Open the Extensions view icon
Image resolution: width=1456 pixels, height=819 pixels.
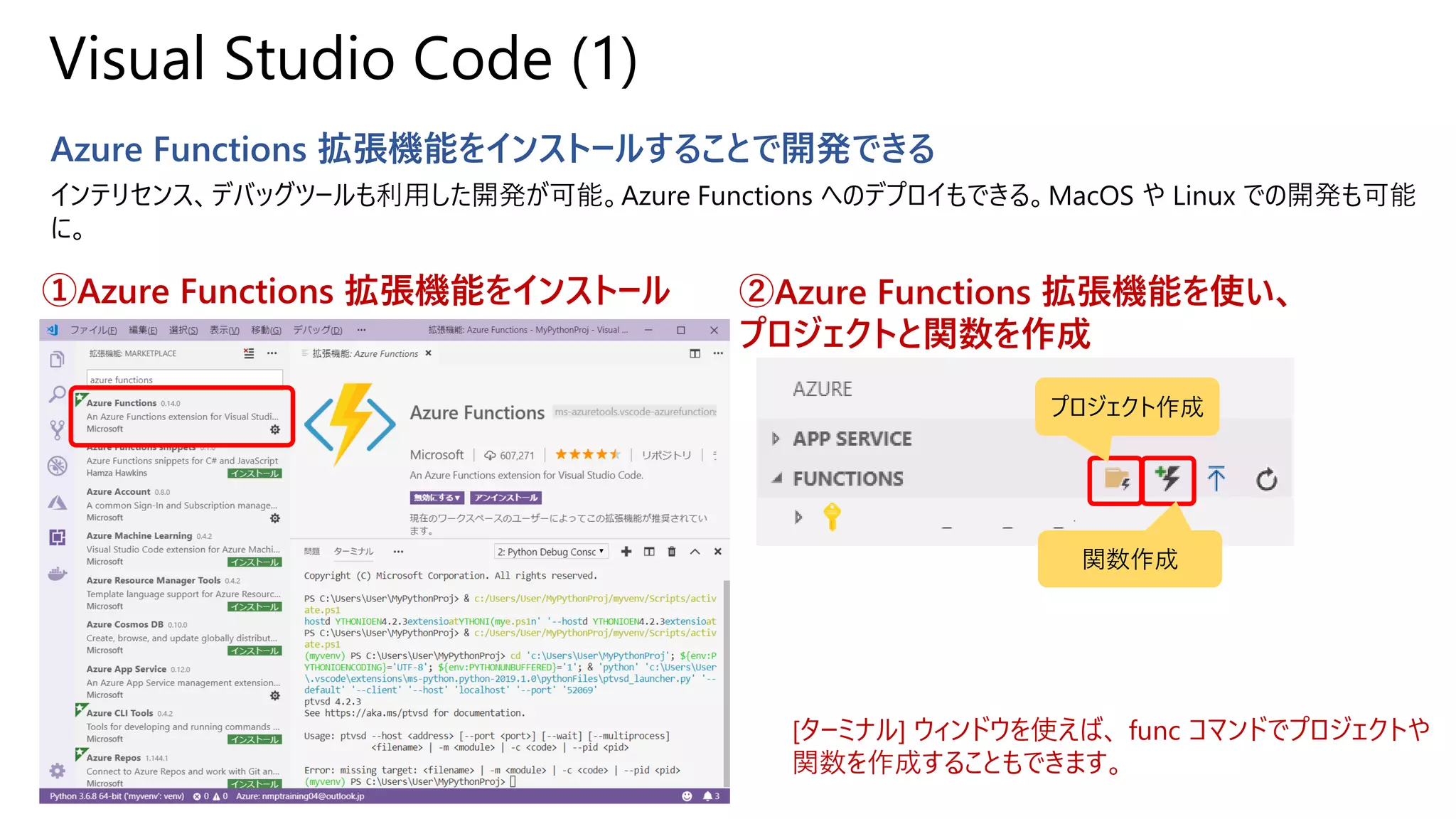click(57, 537)
